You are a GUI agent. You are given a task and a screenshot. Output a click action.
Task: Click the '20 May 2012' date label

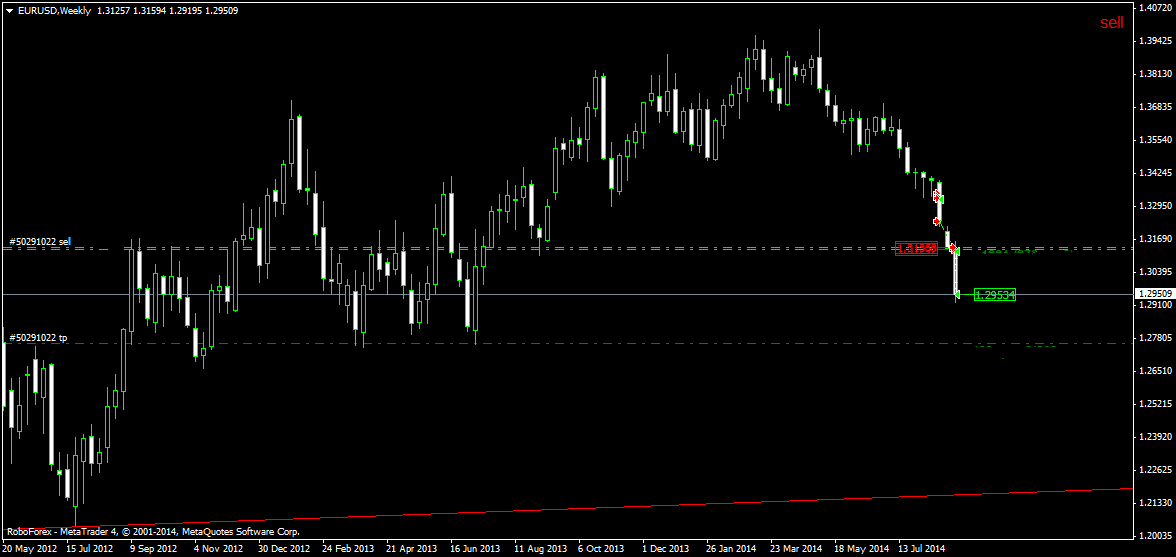coord(31,549)
